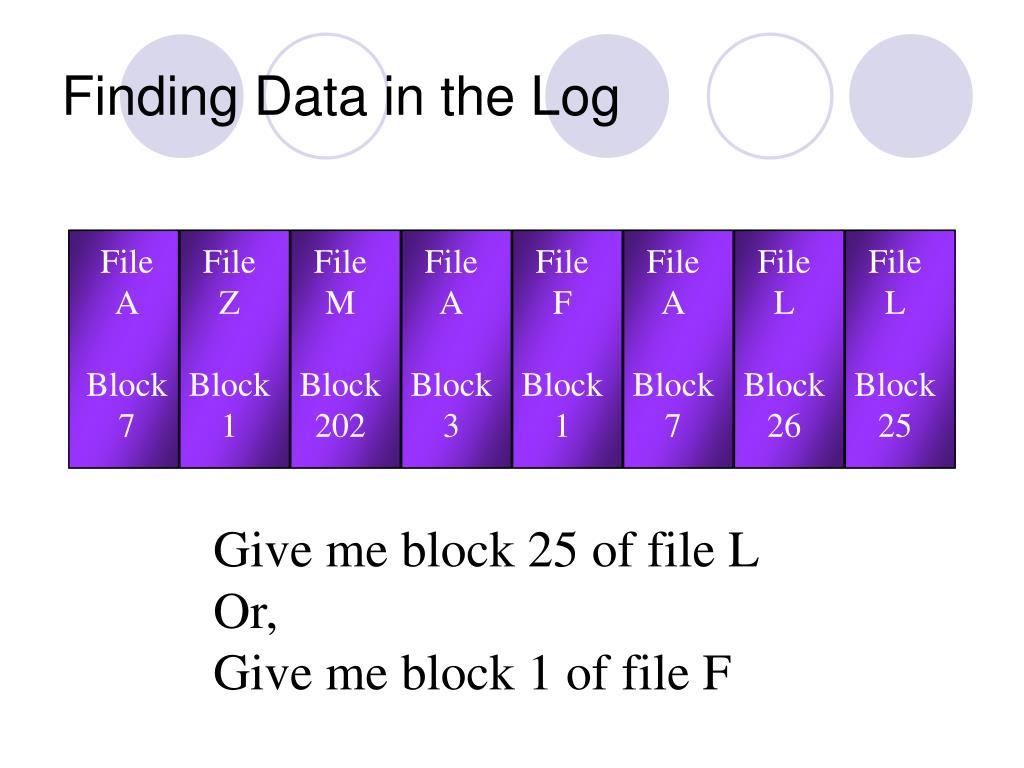Select the text Give me block 1 of file F
This screenshot has height=768, width=1024.
click(472, 673)
